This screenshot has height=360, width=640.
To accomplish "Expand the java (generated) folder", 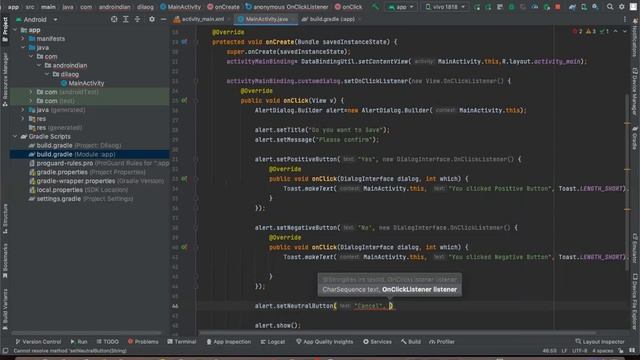I will coord(23,110).
